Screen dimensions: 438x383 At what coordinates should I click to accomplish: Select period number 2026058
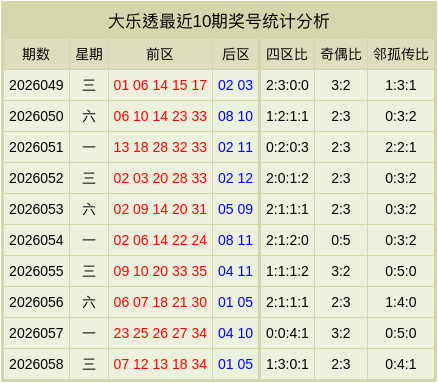[x=36, y=364]
